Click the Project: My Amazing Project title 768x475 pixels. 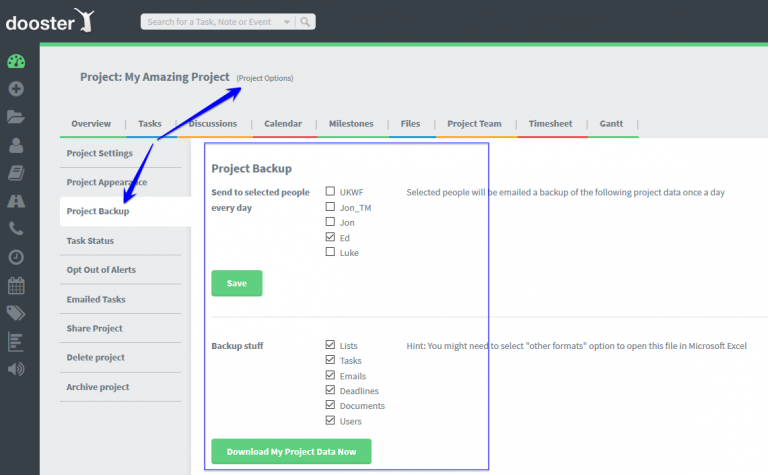pos(155,77)
